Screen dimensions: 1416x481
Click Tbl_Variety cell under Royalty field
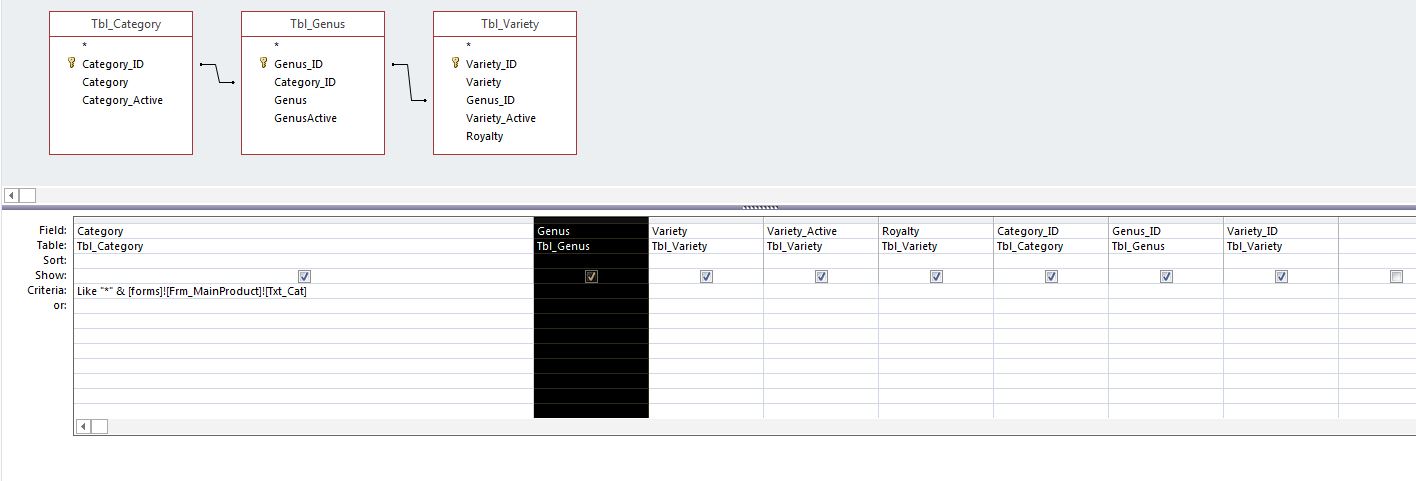pos(936,246)
